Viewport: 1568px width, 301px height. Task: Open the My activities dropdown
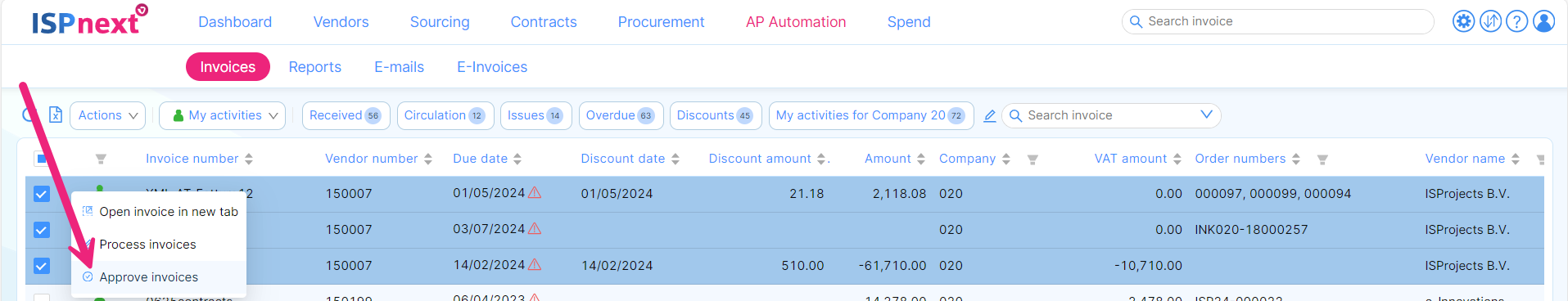click(223, 115)
